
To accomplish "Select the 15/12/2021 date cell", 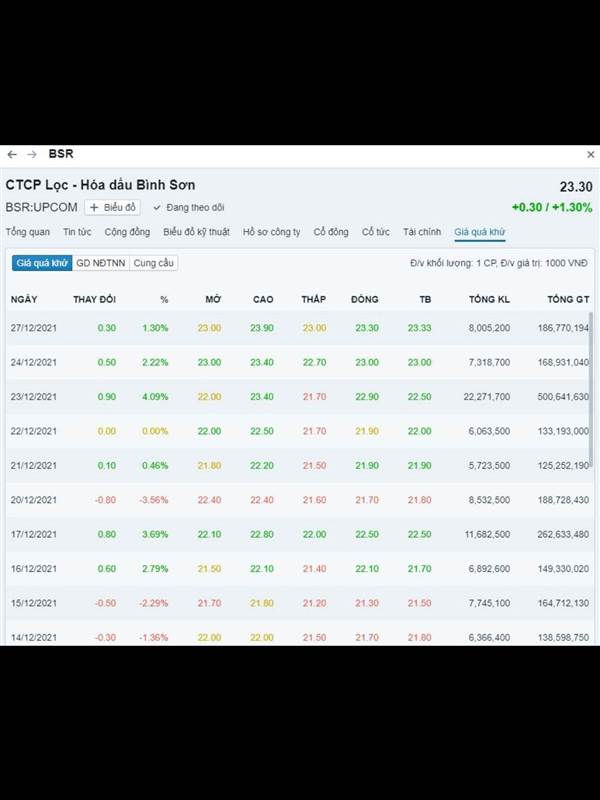I will pos(34,603).
